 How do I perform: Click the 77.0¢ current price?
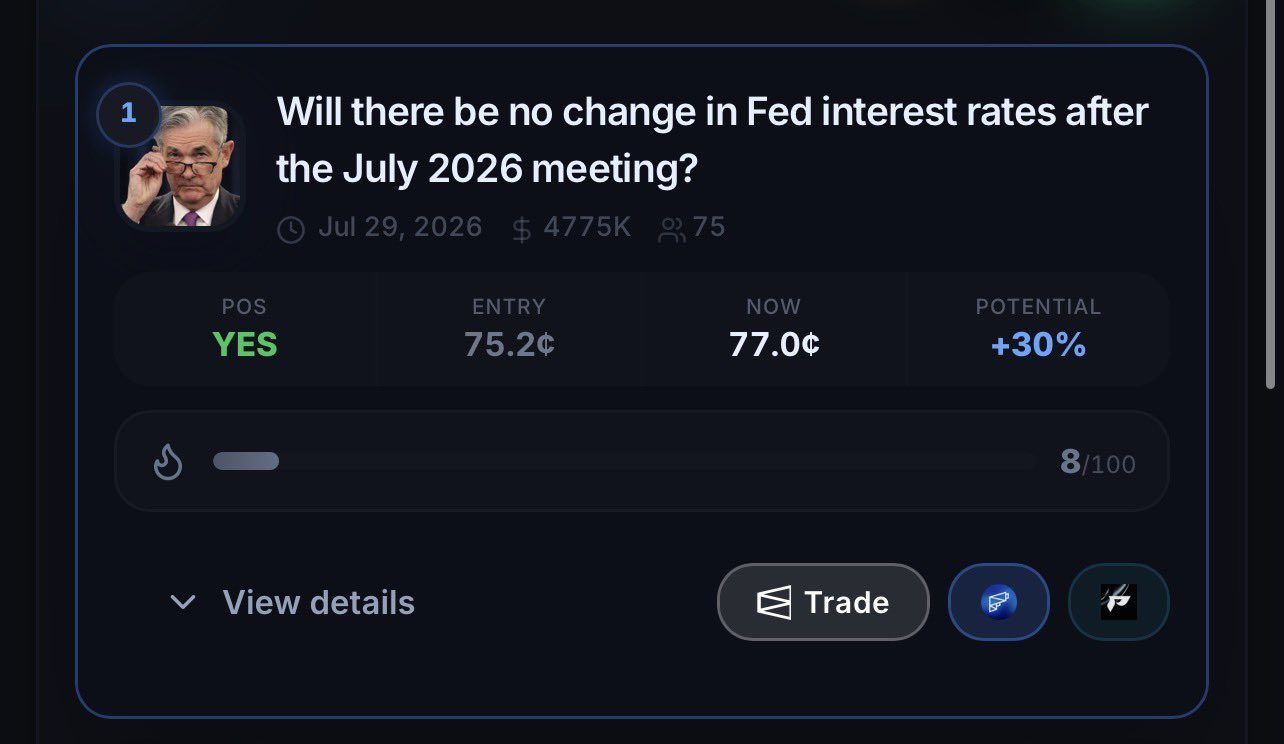pos(774,345)
